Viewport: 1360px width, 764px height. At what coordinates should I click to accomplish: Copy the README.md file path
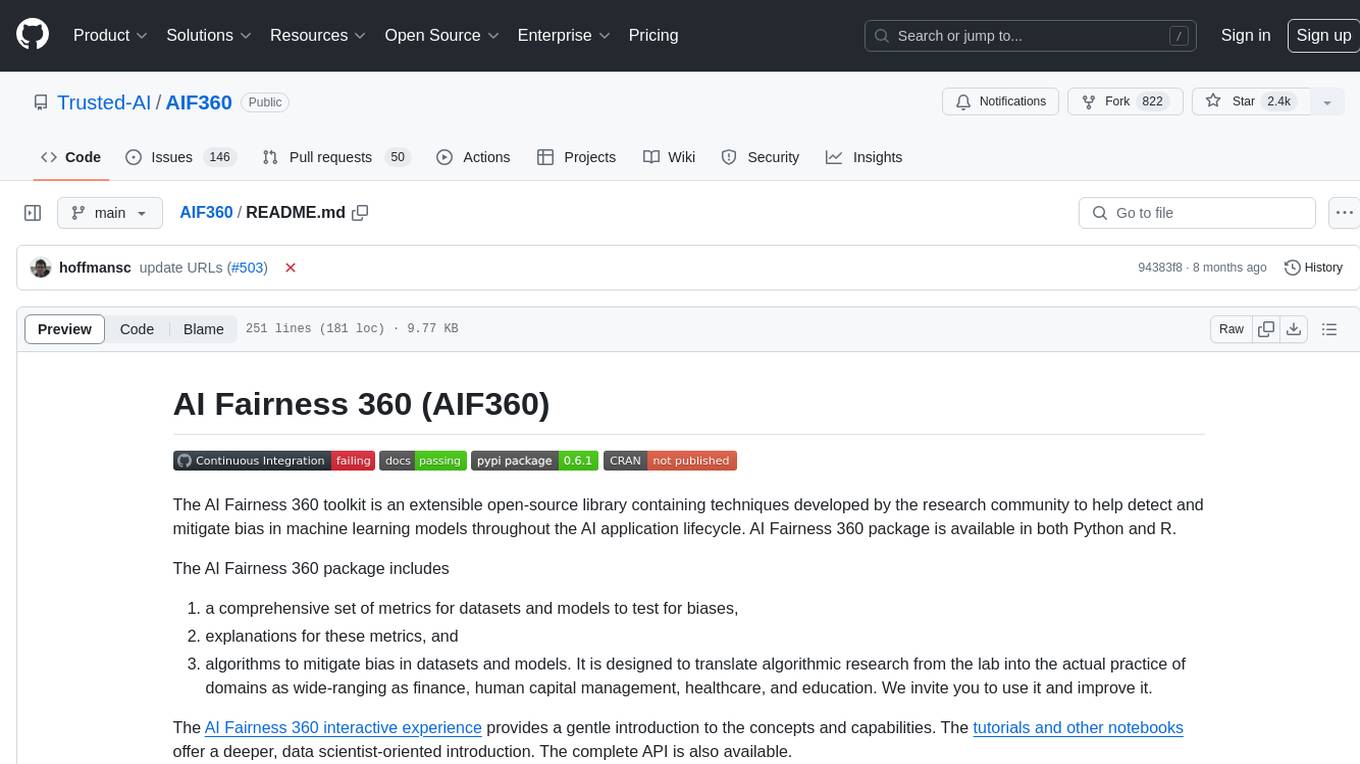click(360, 213)
